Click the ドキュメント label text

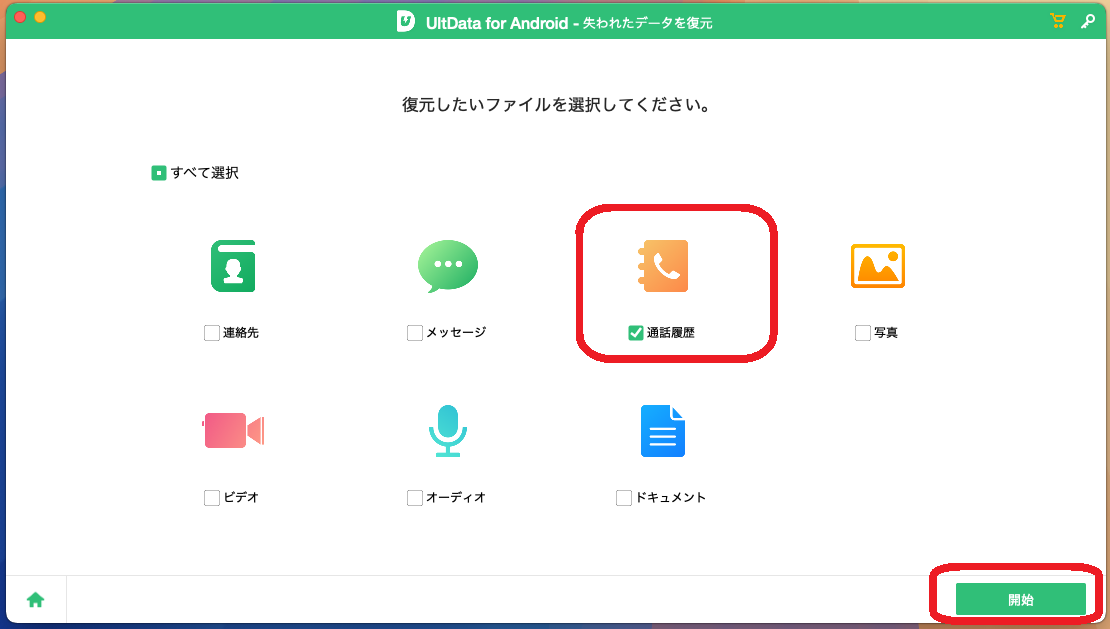point(670,497)
